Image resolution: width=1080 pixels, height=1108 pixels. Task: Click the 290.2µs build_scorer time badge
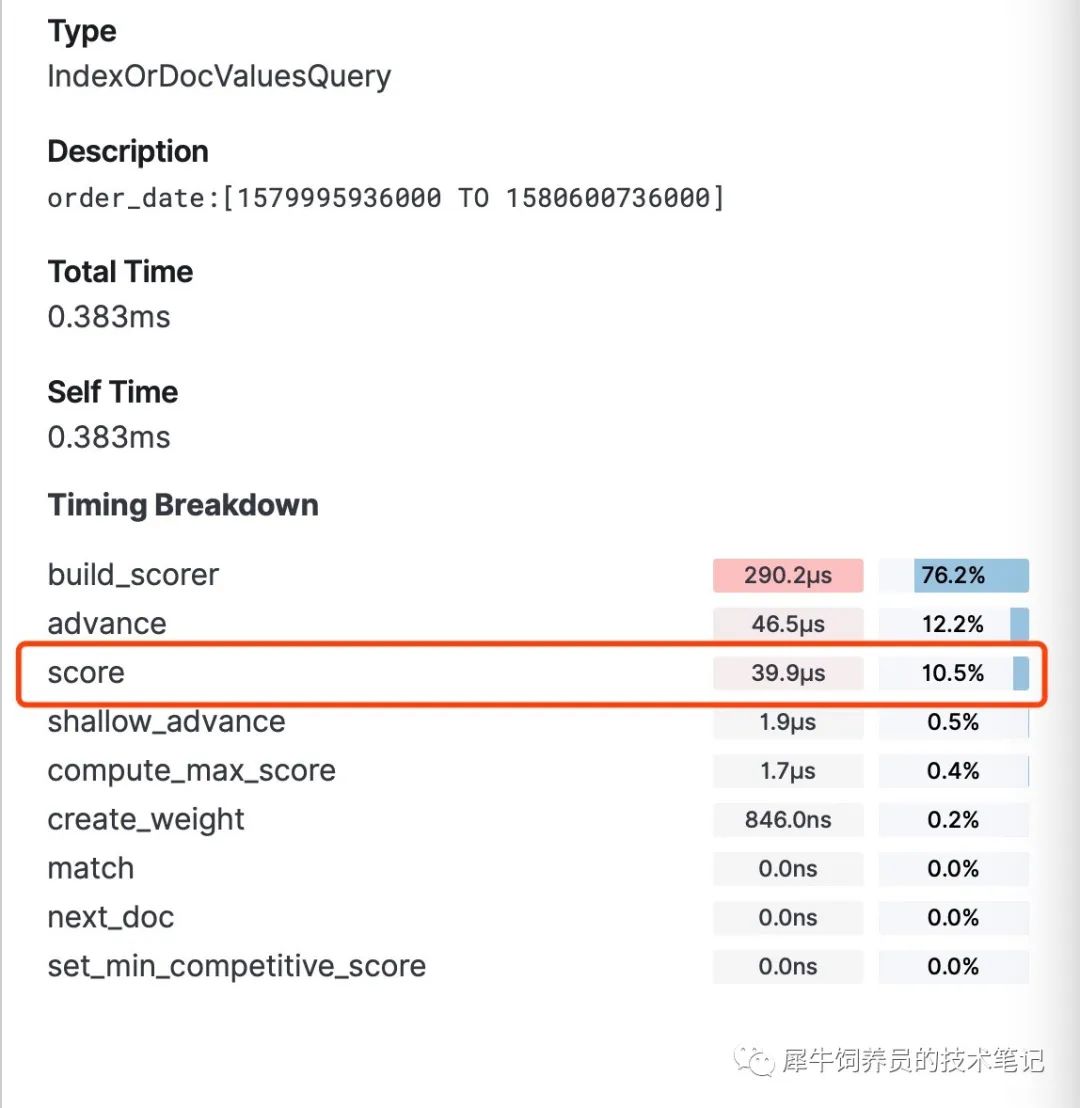[x=788, y=575]
